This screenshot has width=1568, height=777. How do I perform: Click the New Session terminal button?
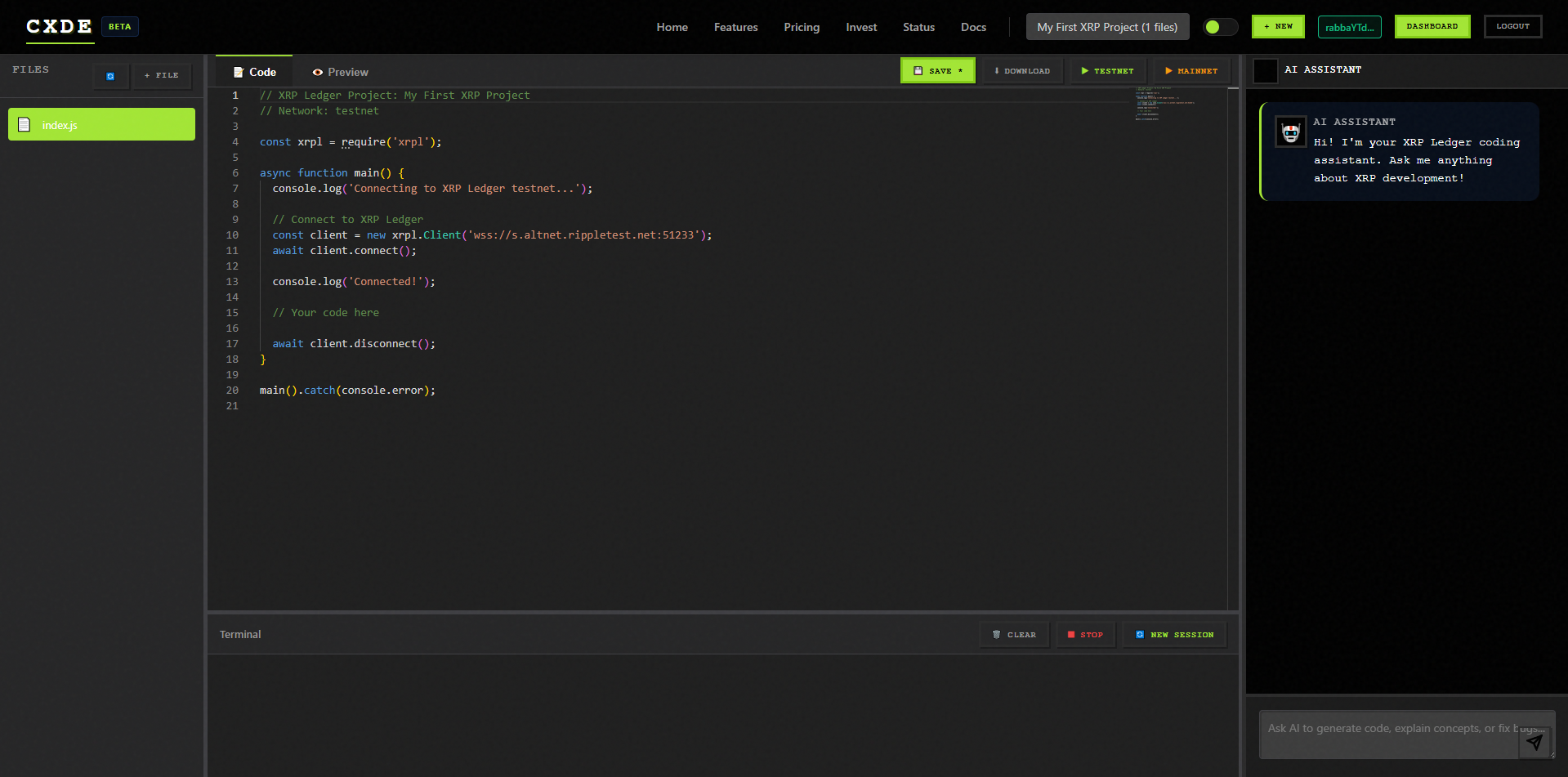[1174, 635]
